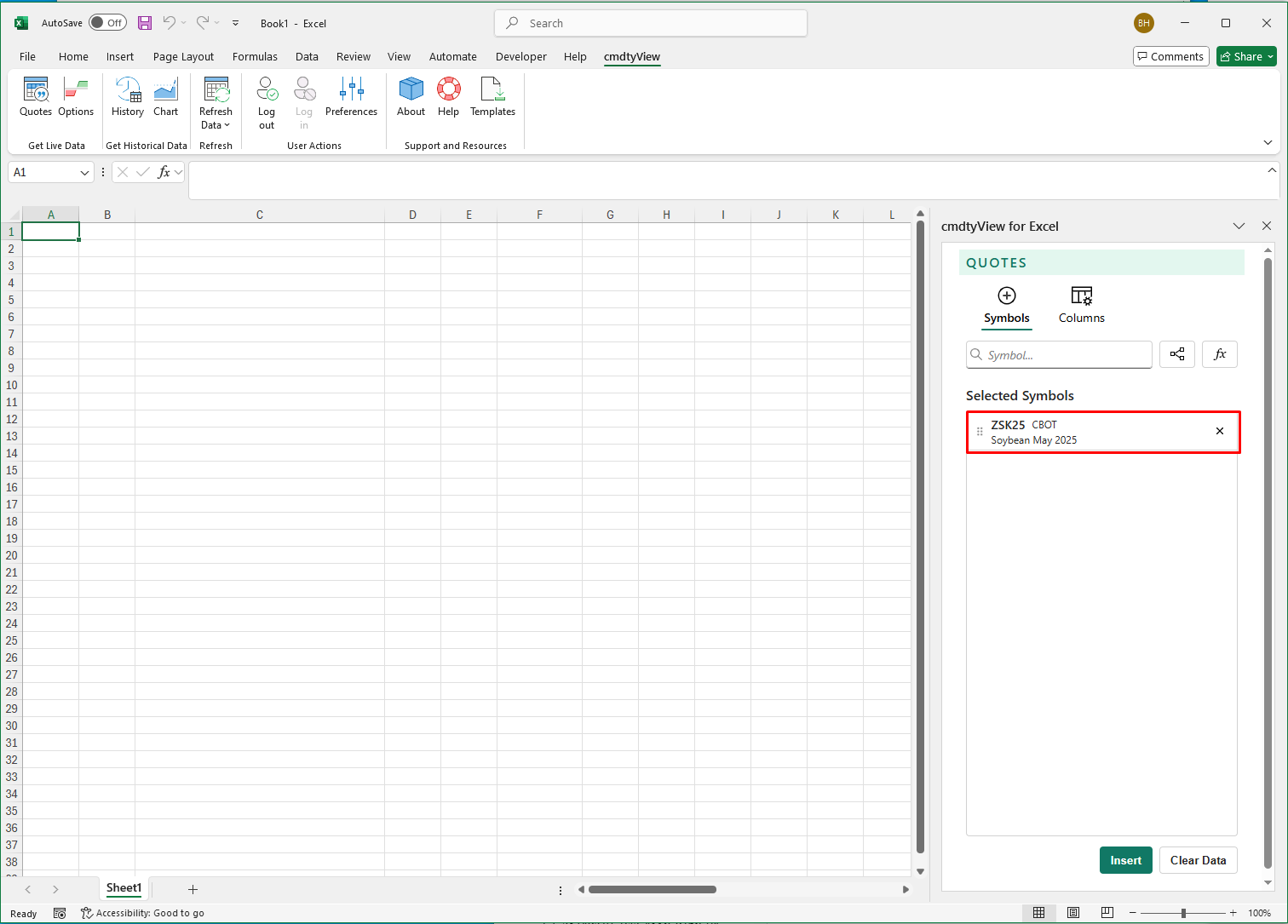Open the Chart historical data tool
Screen dimensions: 1288x924
[x=166, y=97]
